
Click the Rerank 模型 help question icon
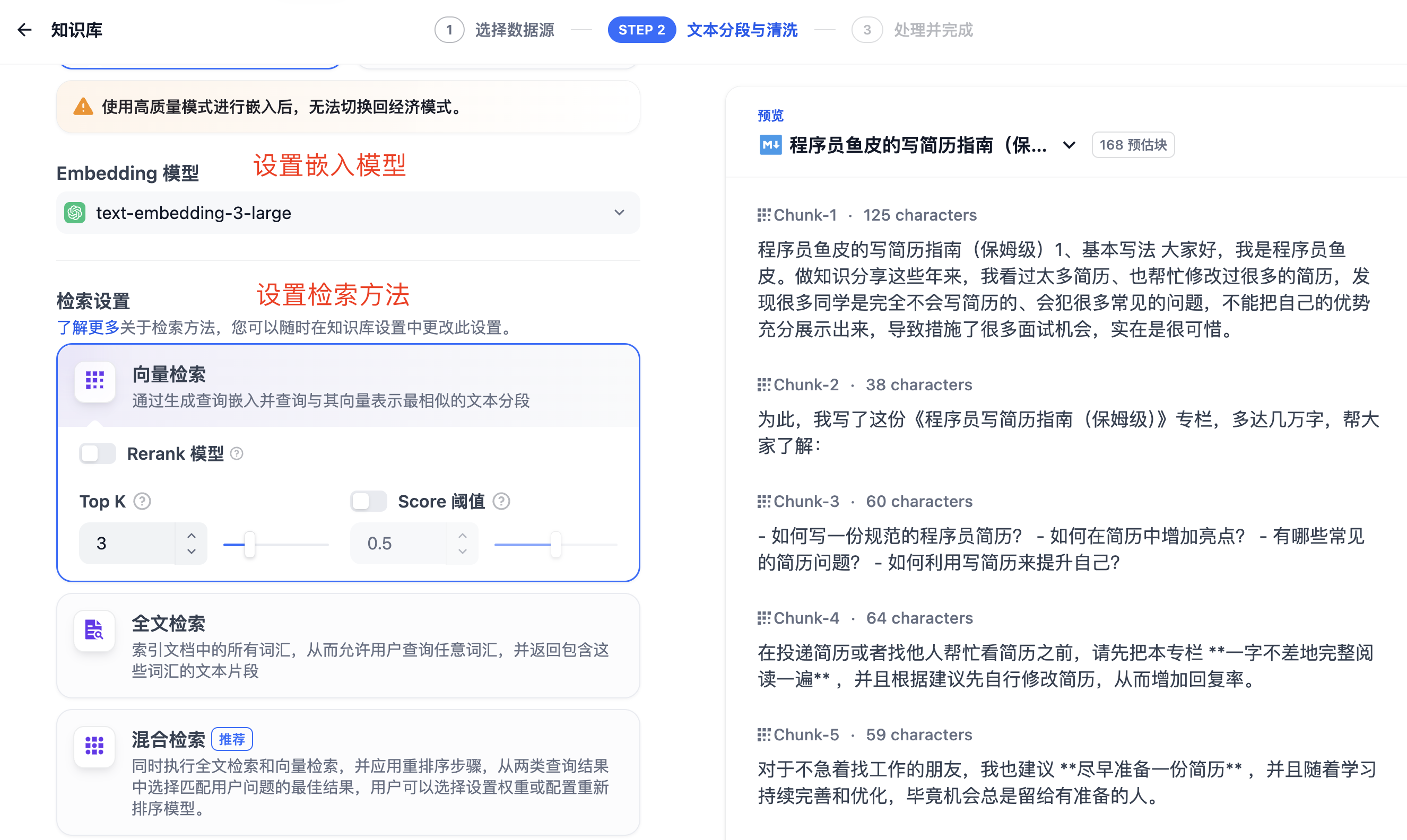[x=237, y=453]
